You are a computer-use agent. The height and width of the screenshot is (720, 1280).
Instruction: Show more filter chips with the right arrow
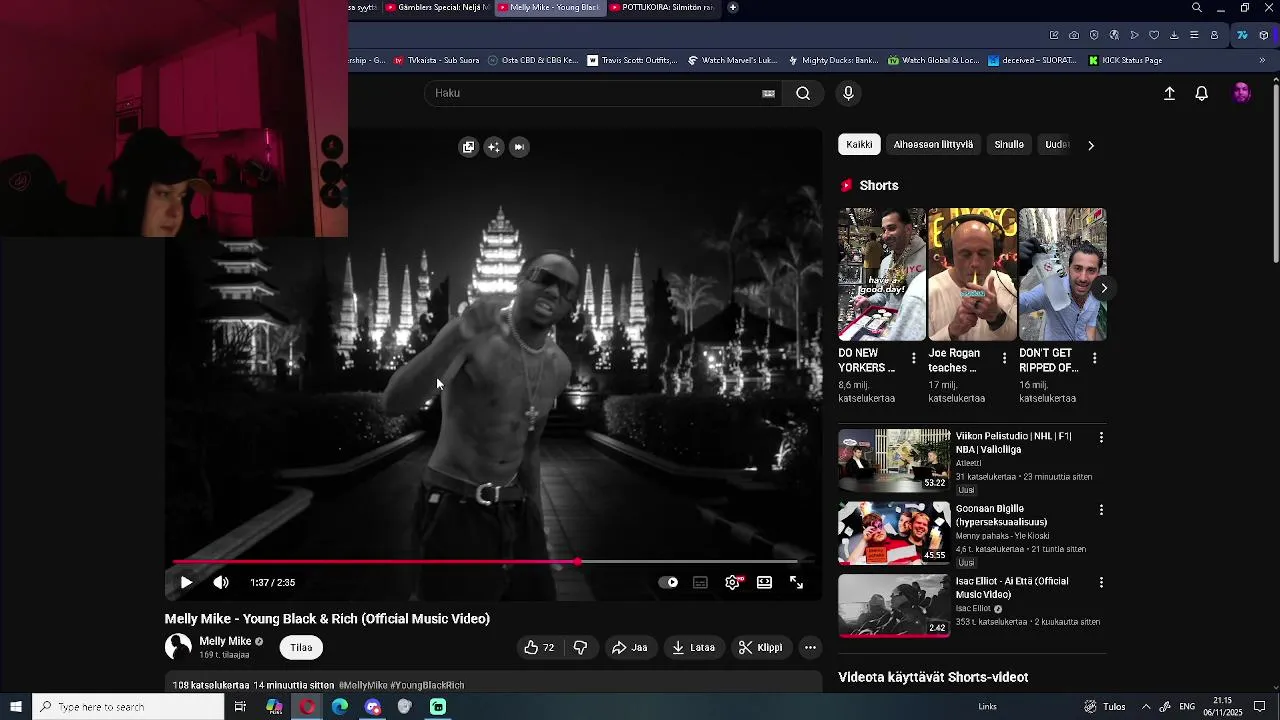click(1091, 145)
